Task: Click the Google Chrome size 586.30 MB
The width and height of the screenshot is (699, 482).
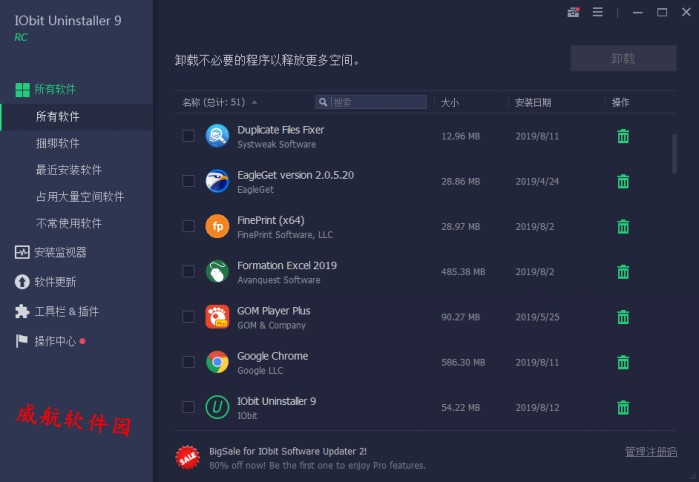Action: click(463, 363)
